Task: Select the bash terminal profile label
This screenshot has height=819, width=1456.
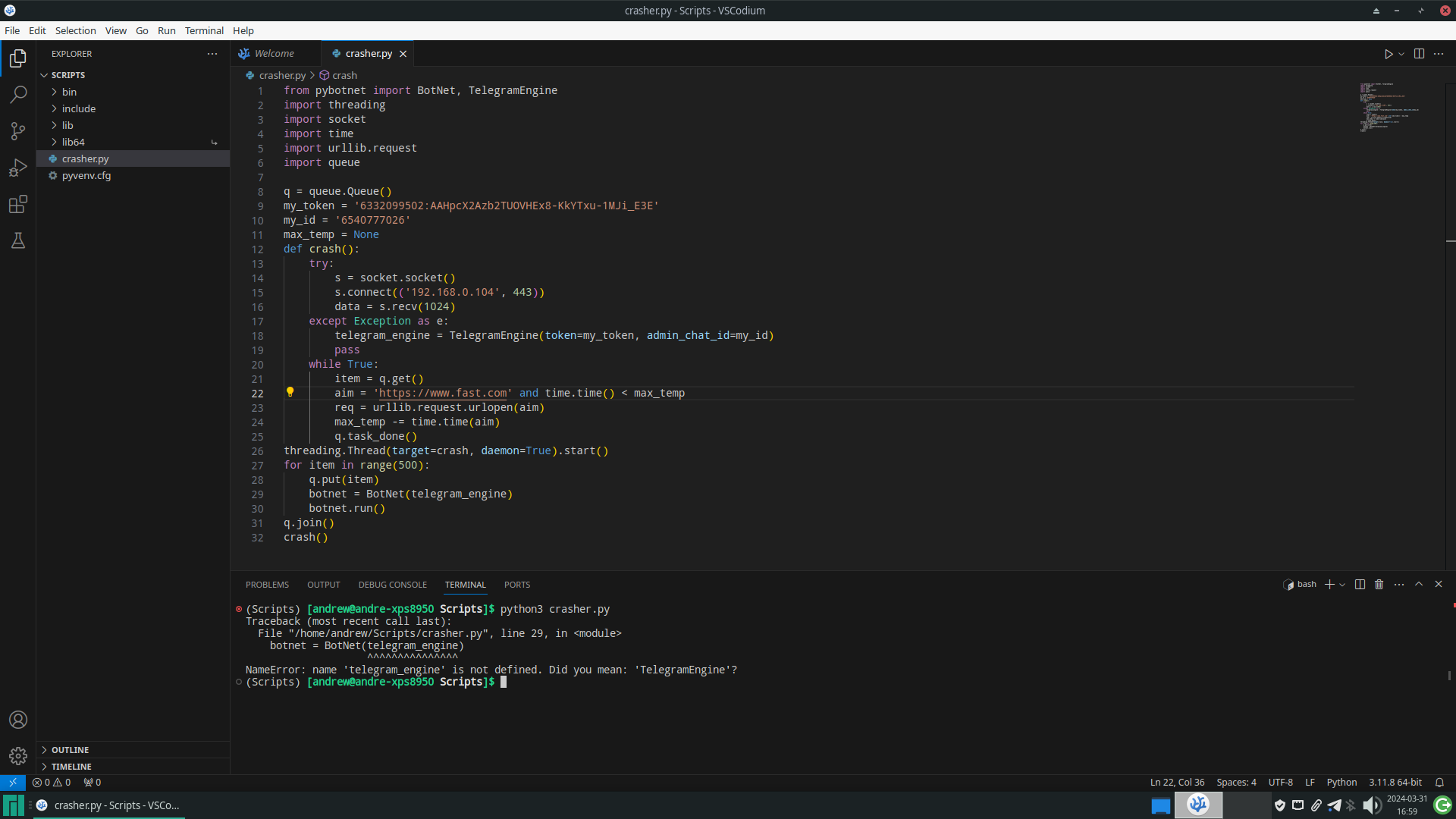Action: [x=1300, y=584]
